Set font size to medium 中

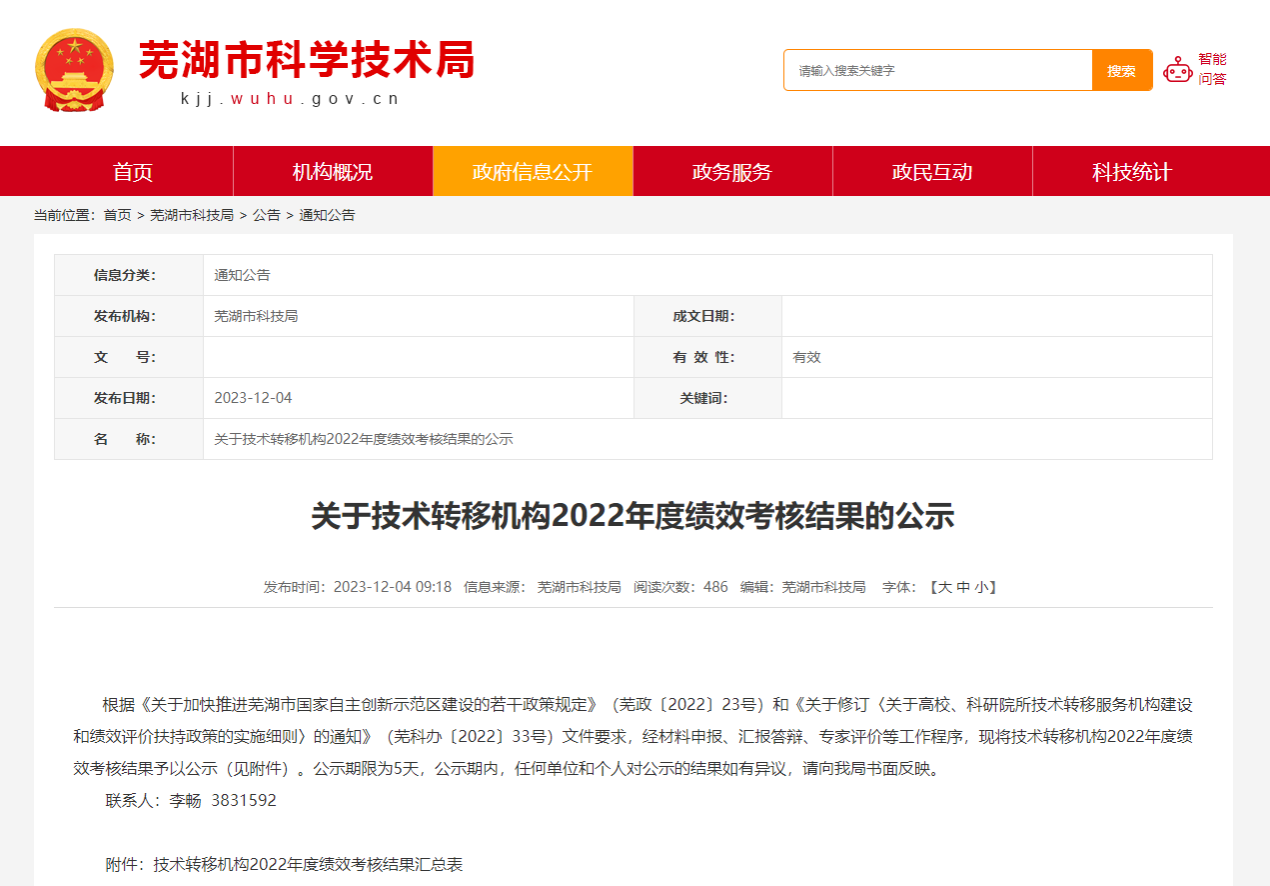[962, 587]
